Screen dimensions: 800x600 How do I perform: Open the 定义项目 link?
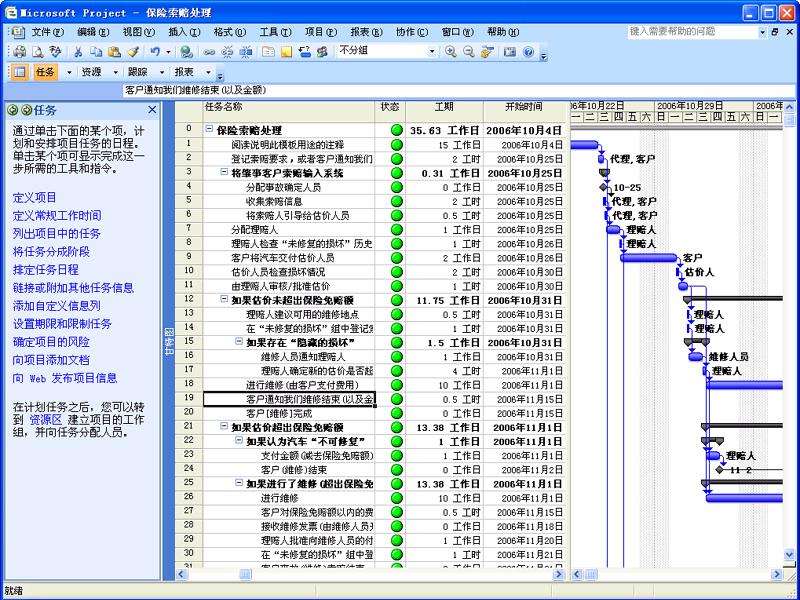[x=34, y=197]
